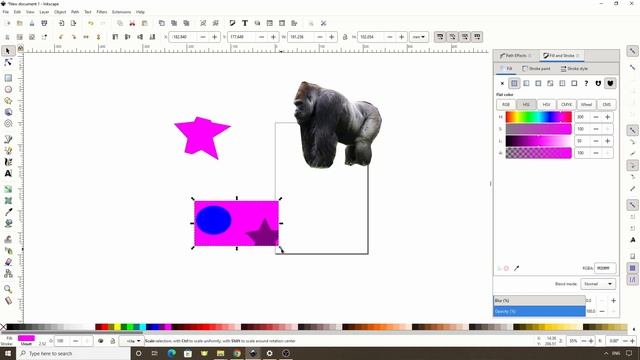Click the Export icon
The width and height of the screenshot is (640, 360).
tap(73, 23)
